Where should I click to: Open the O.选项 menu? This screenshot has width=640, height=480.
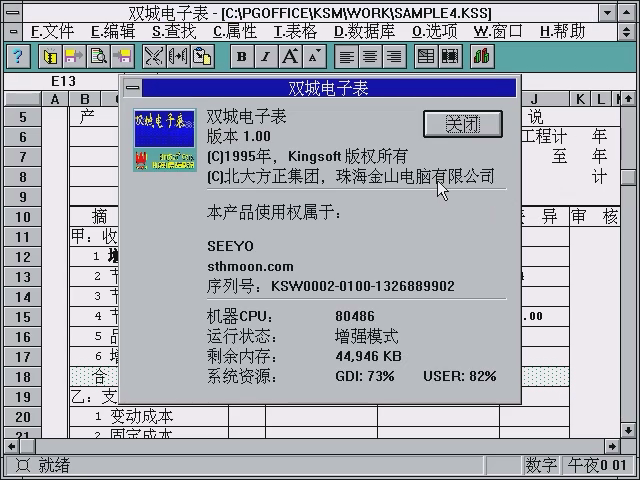(434, 31)
